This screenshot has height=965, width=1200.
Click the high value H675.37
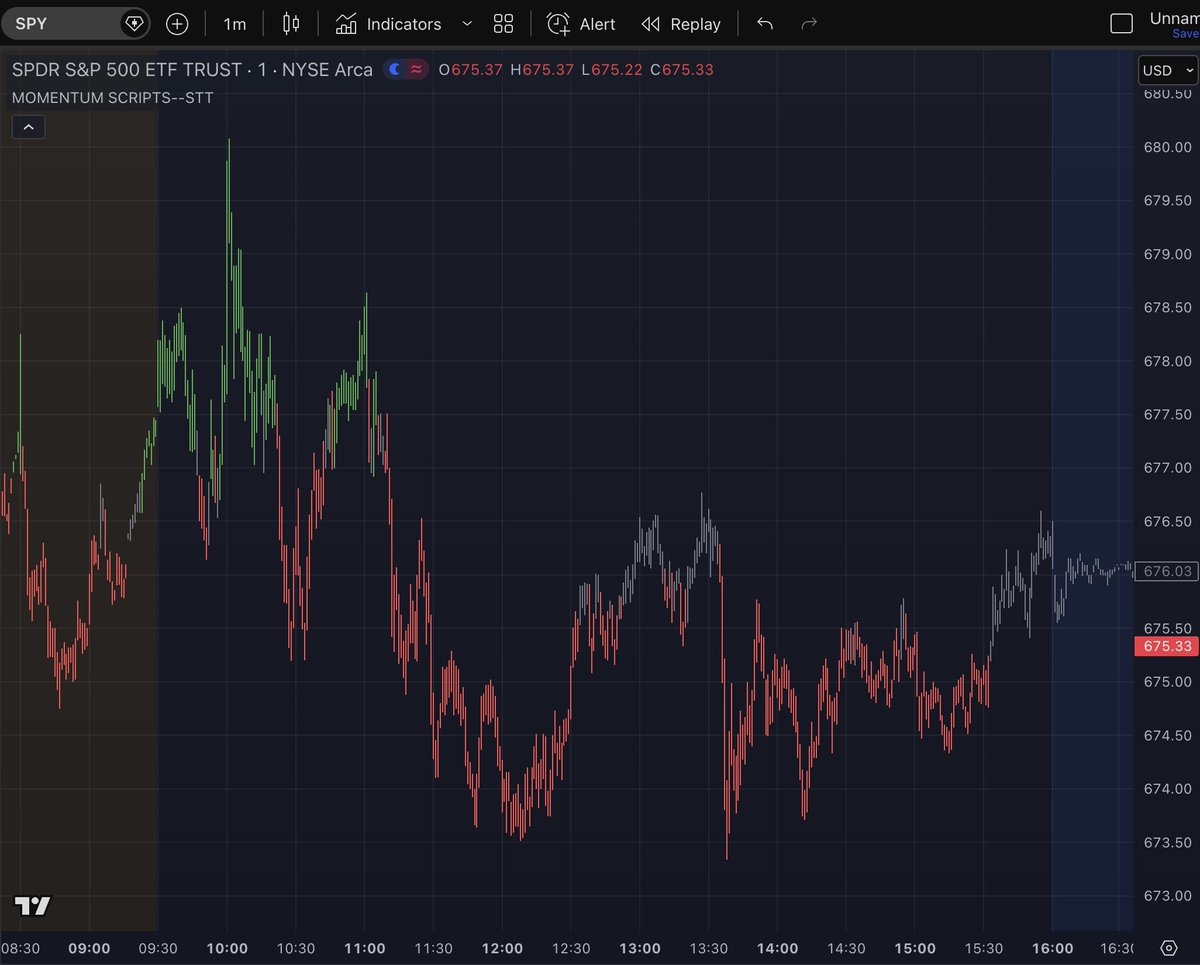click(x=542, y=69)
